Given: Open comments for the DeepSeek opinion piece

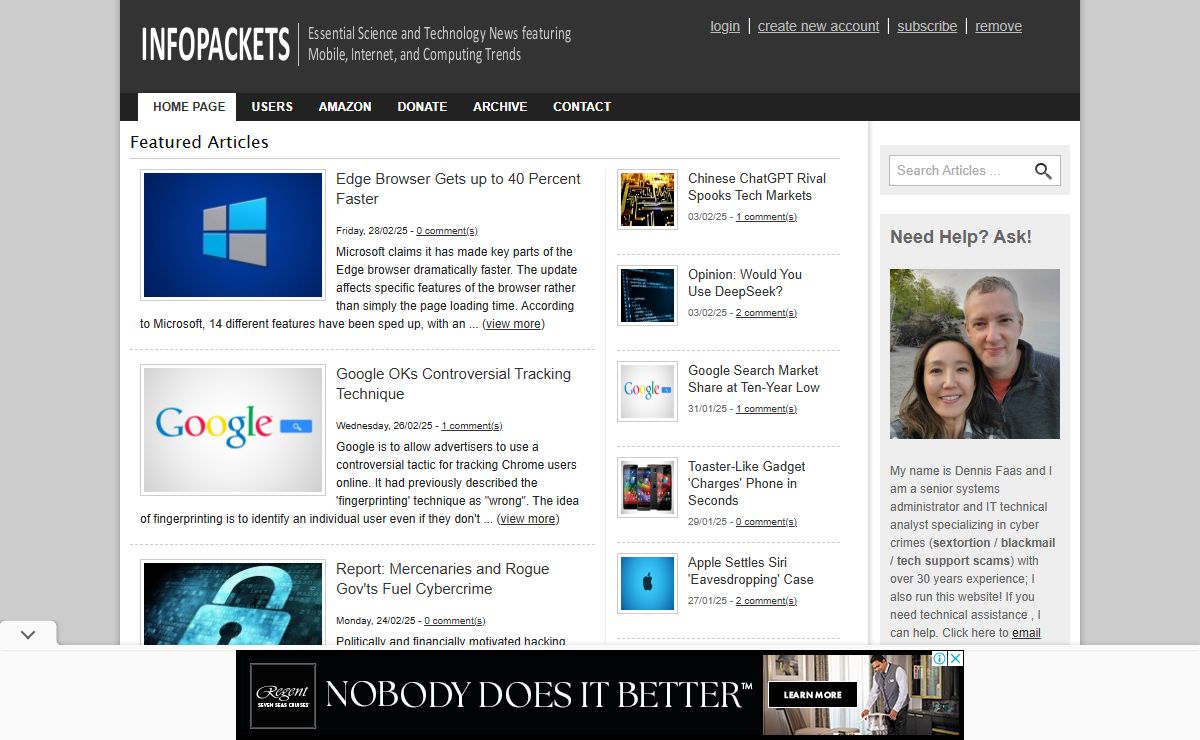Looking at the screenshot, I should click(766, 313).
